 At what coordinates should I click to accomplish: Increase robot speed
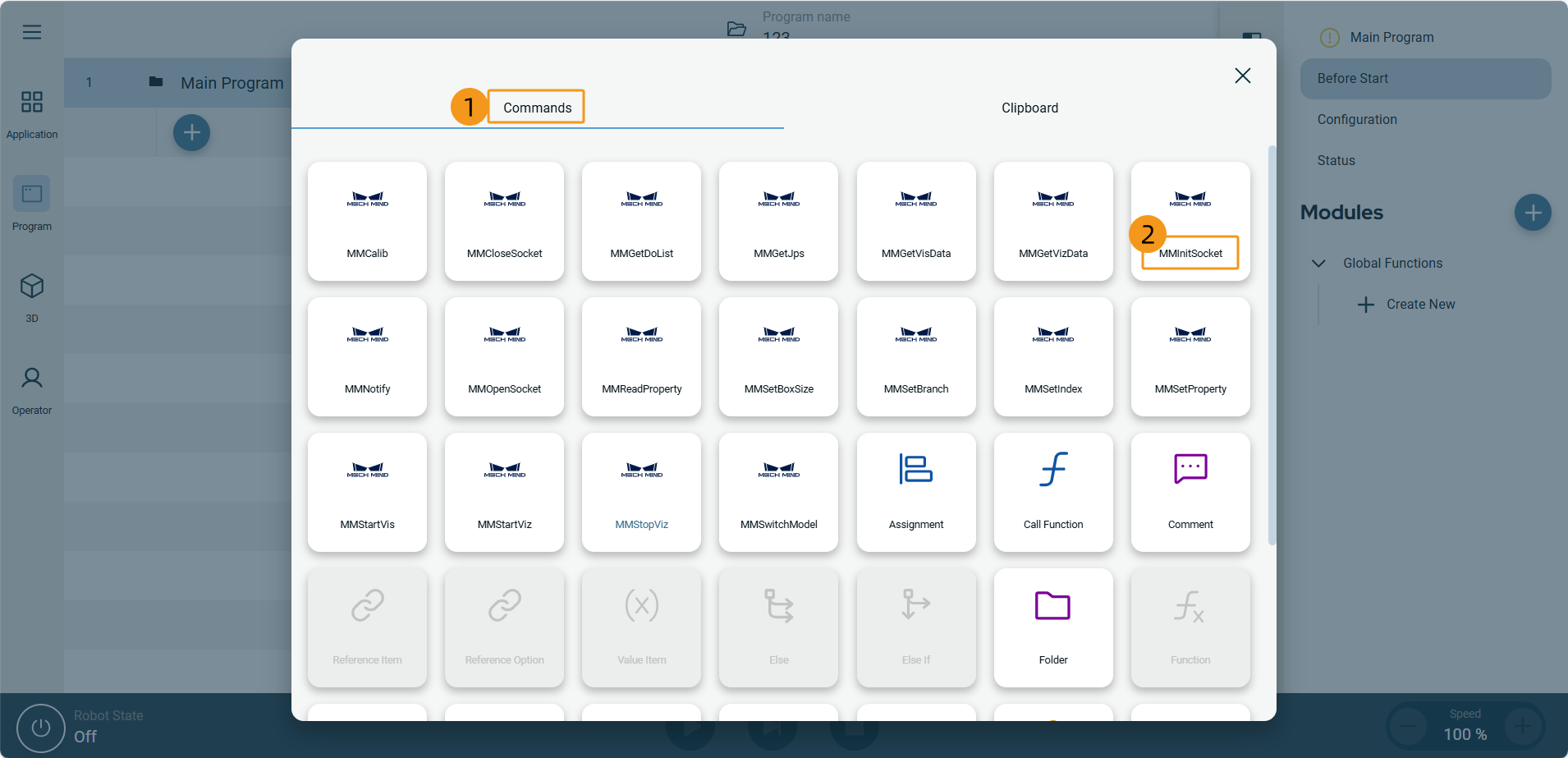point(1523,726)
